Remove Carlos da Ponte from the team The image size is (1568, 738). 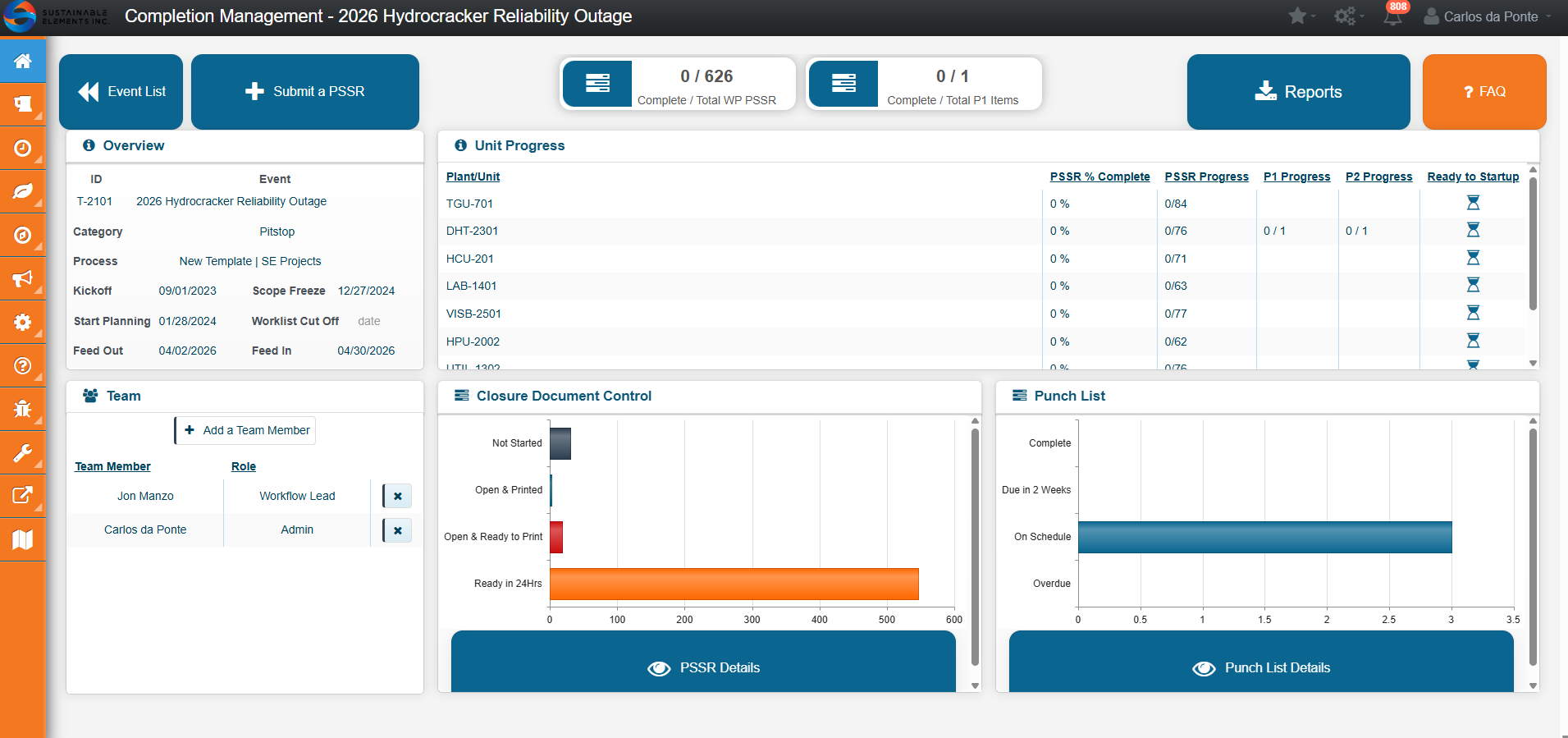(397, 530)
